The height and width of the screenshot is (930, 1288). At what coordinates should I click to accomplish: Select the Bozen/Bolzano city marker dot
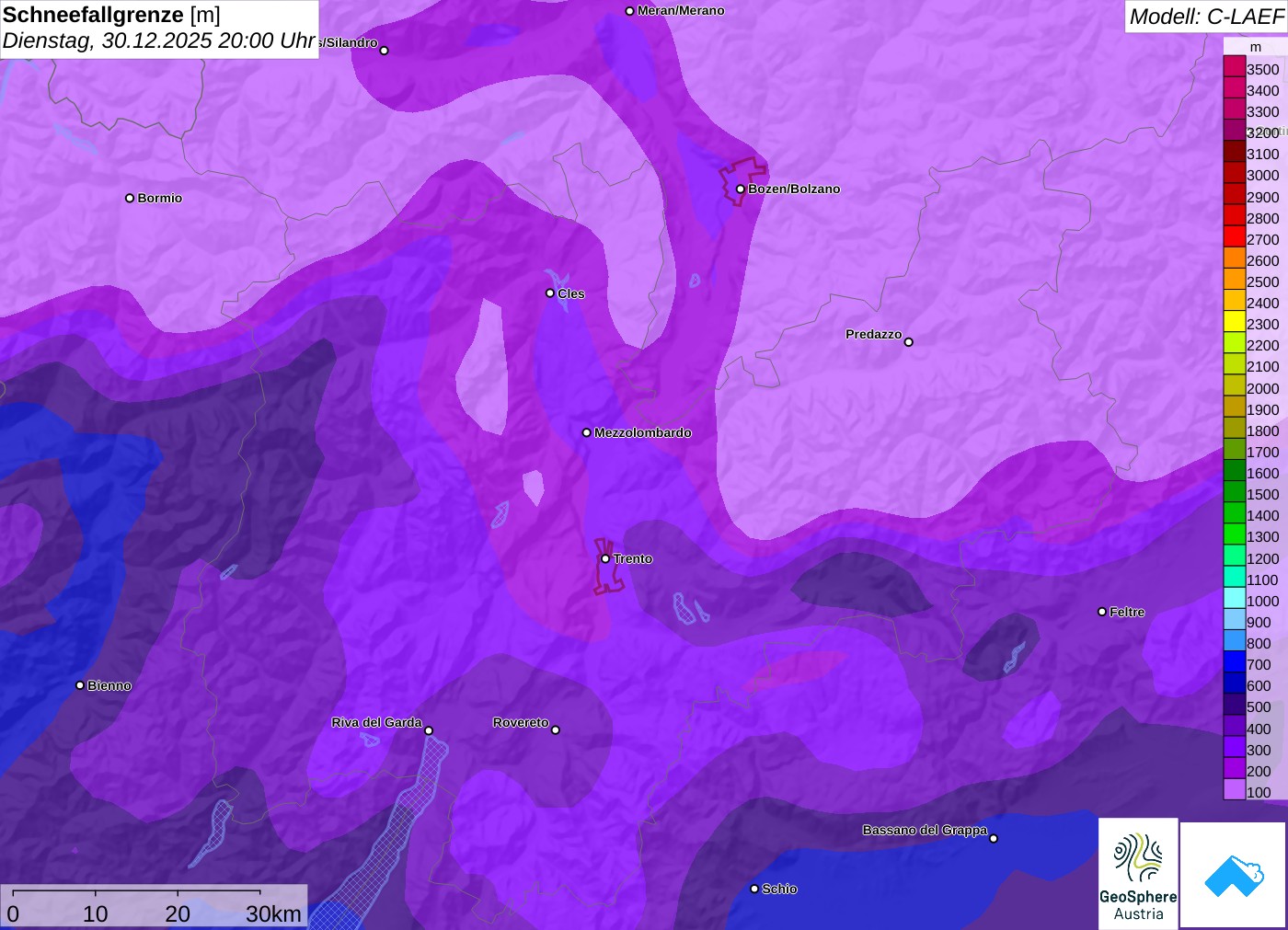(741, 189)
